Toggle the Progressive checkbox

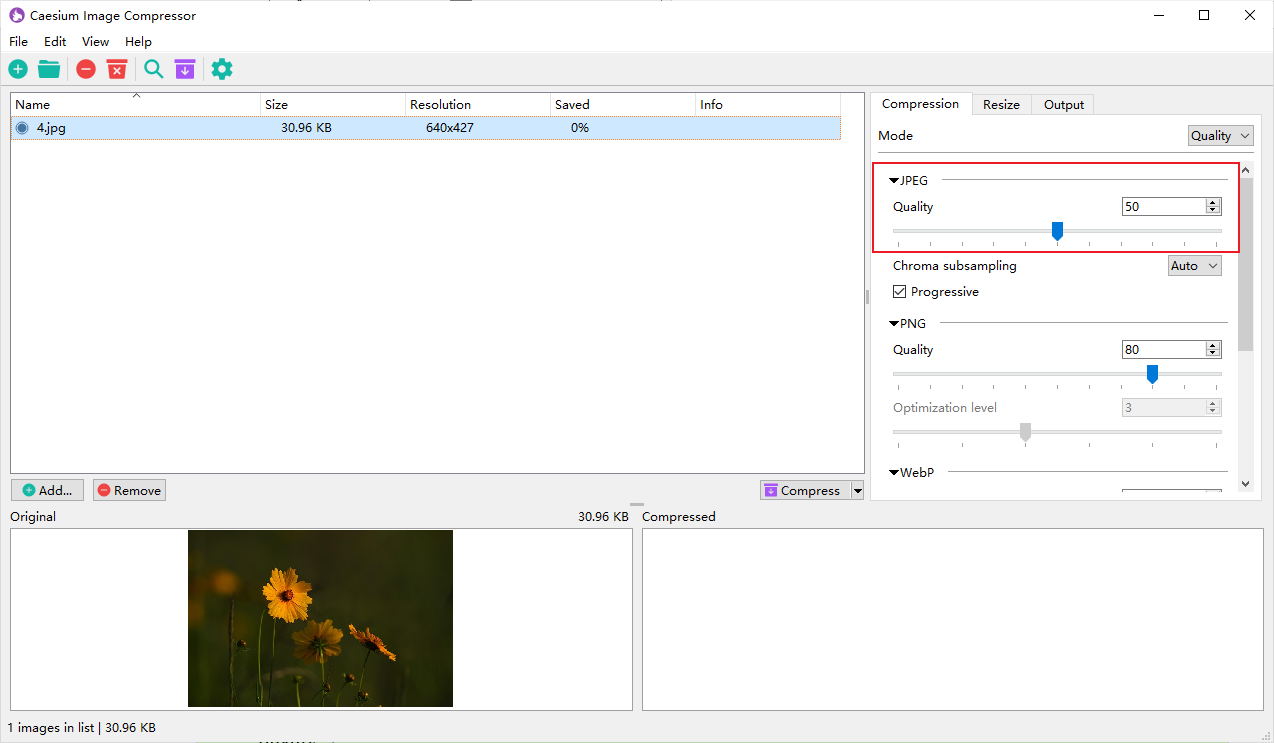[x=900, y=292]
